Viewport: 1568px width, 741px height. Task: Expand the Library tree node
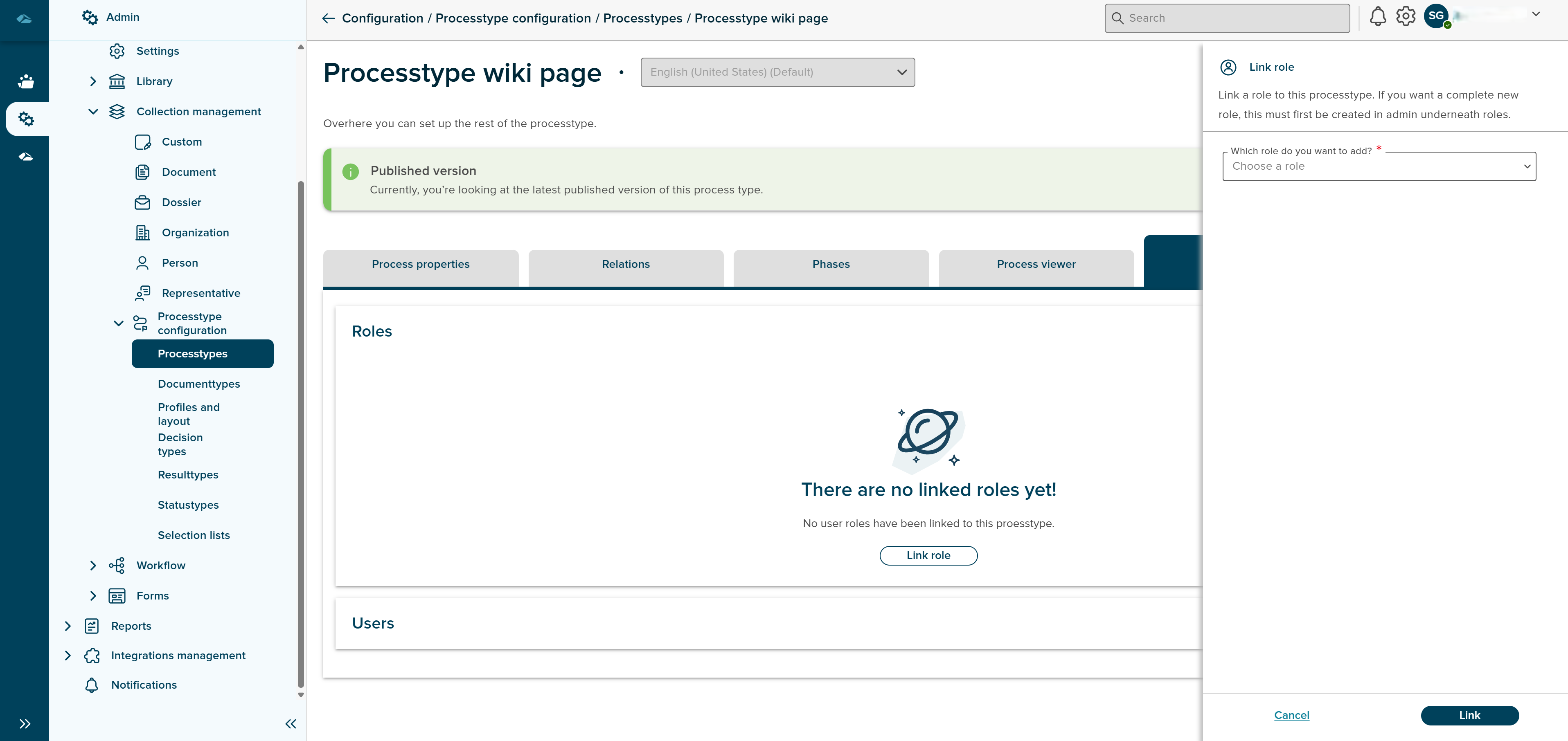pyautogui.click(x=92, y=81)
